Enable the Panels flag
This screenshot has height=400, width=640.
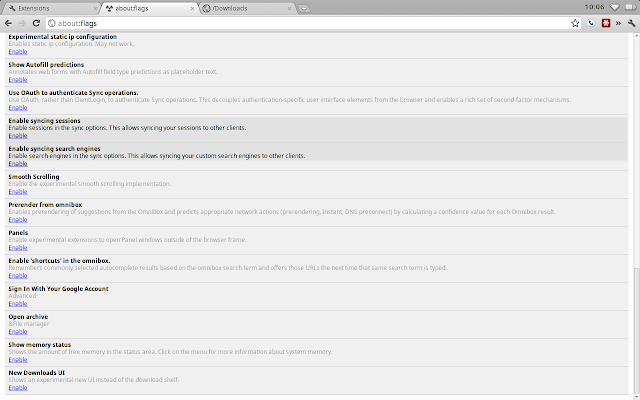coord(18,248)
